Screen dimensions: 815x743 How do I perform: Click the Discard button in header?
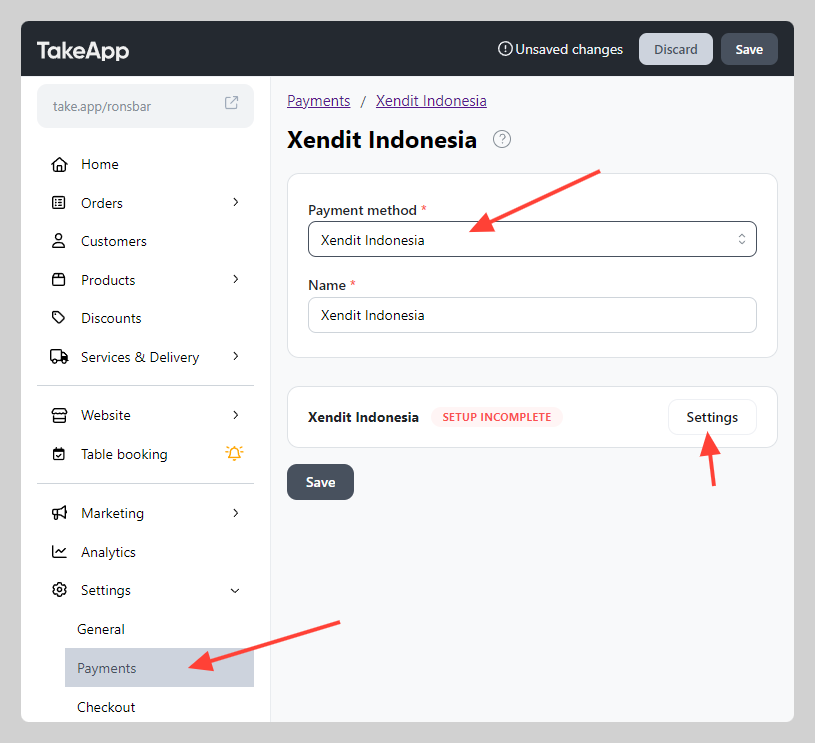point(676,49)
